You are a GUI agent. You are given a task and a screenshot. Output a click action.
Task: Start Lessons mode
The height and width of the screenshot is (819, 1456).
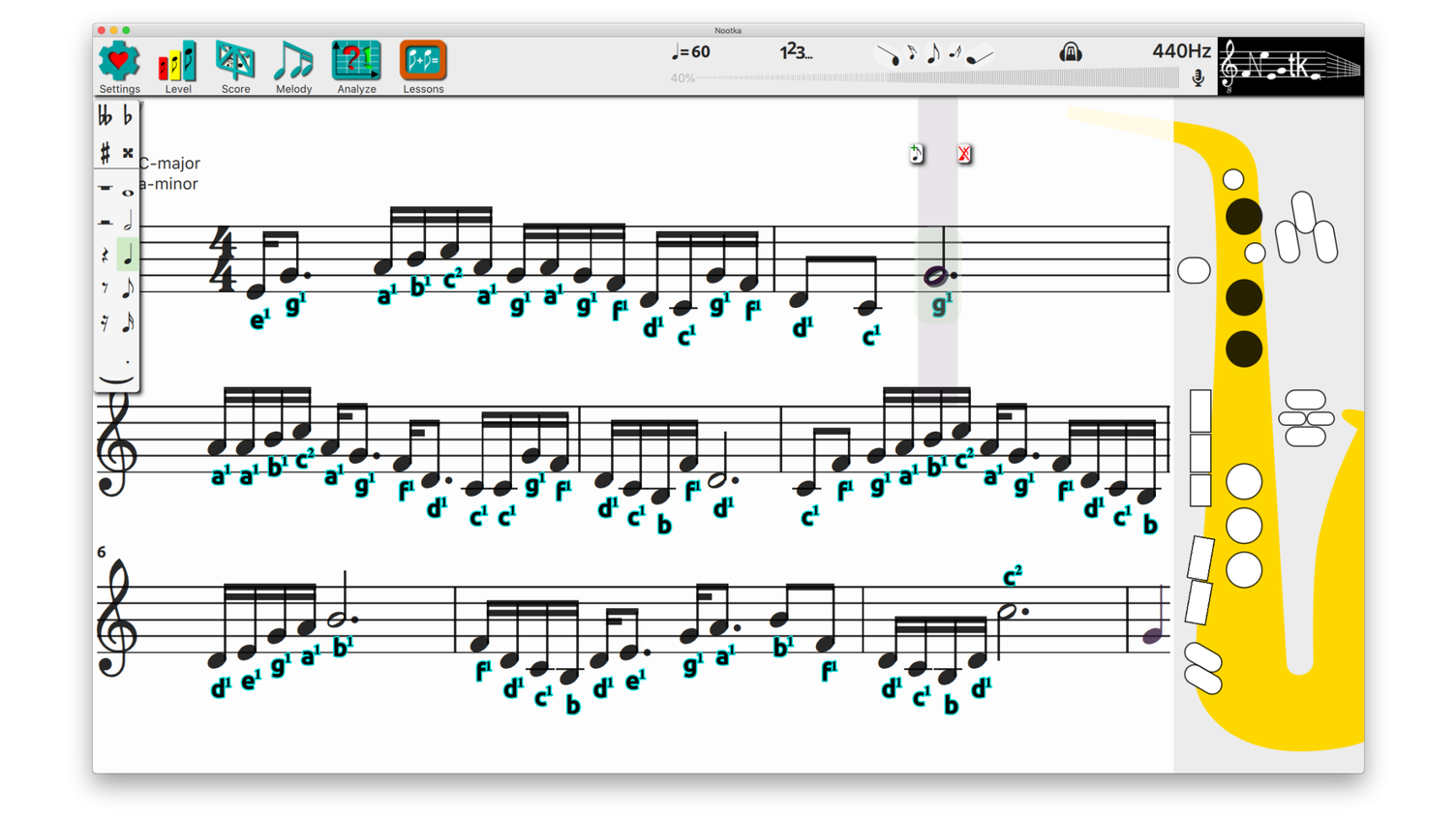[x=423, y=68]
